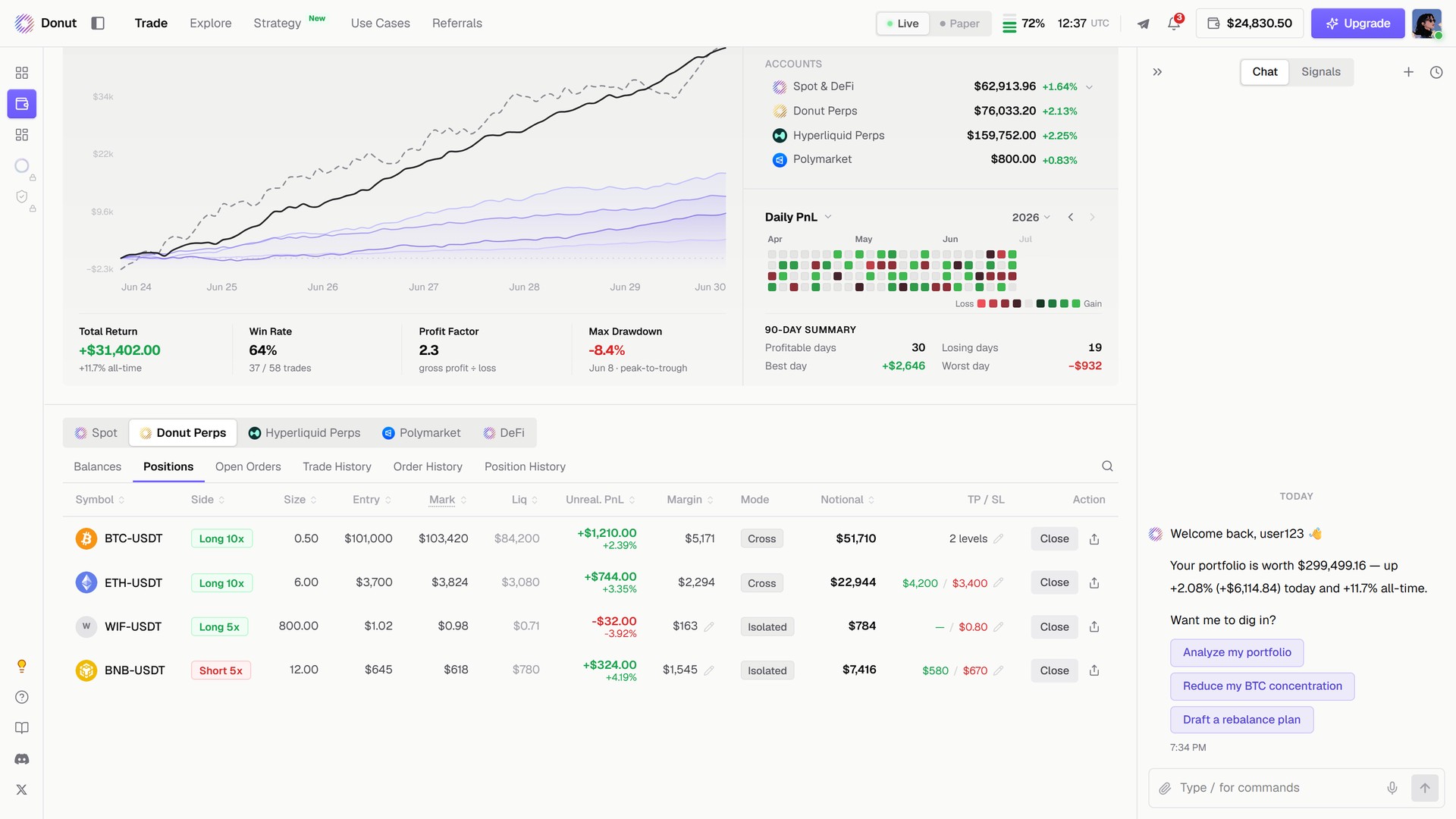
Task: Expand the Spot & DeFi account chevron
Action: coord(1090,87)
